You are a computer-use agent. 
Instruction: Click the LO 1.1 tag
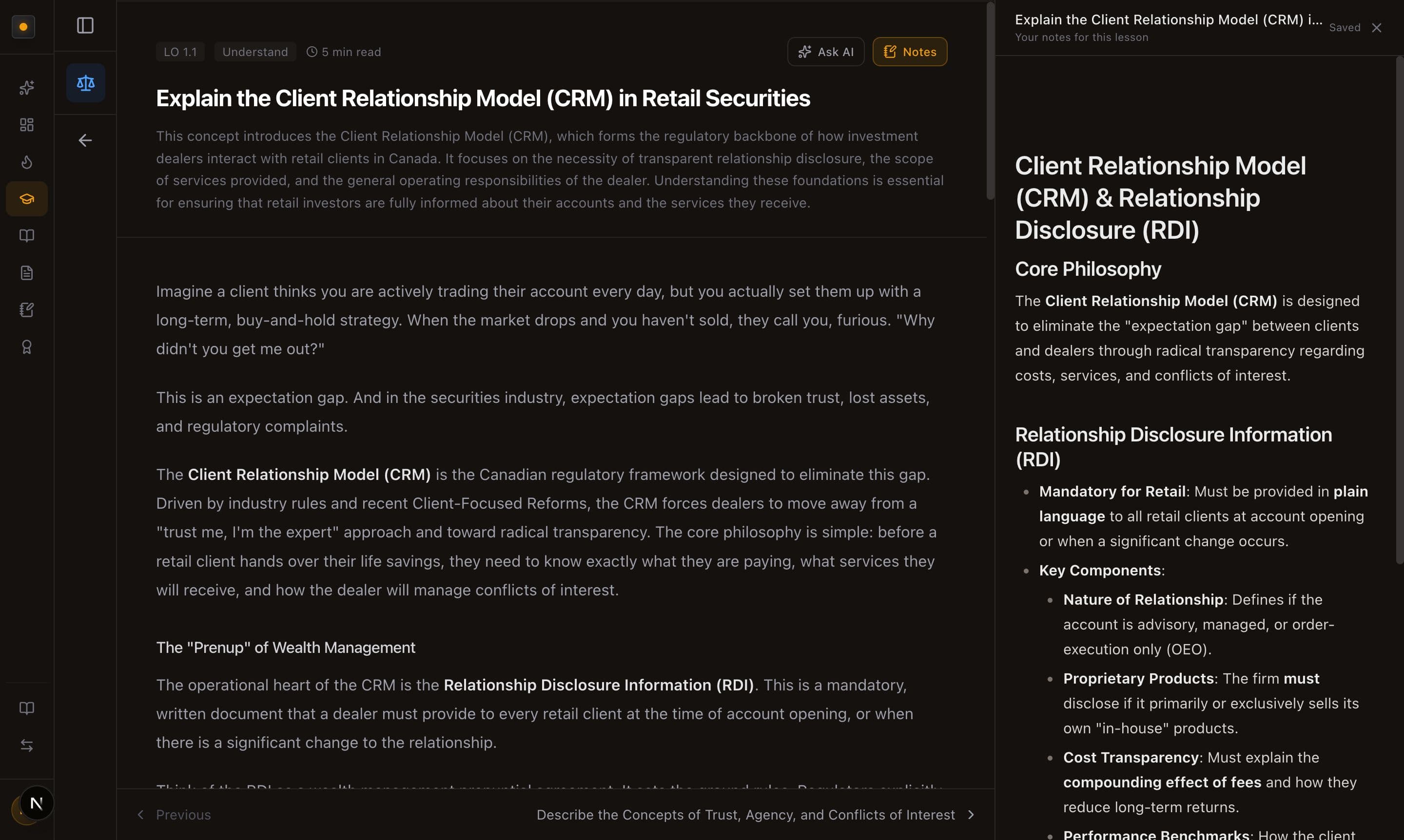pyautogui.click(x=180, y=52)
